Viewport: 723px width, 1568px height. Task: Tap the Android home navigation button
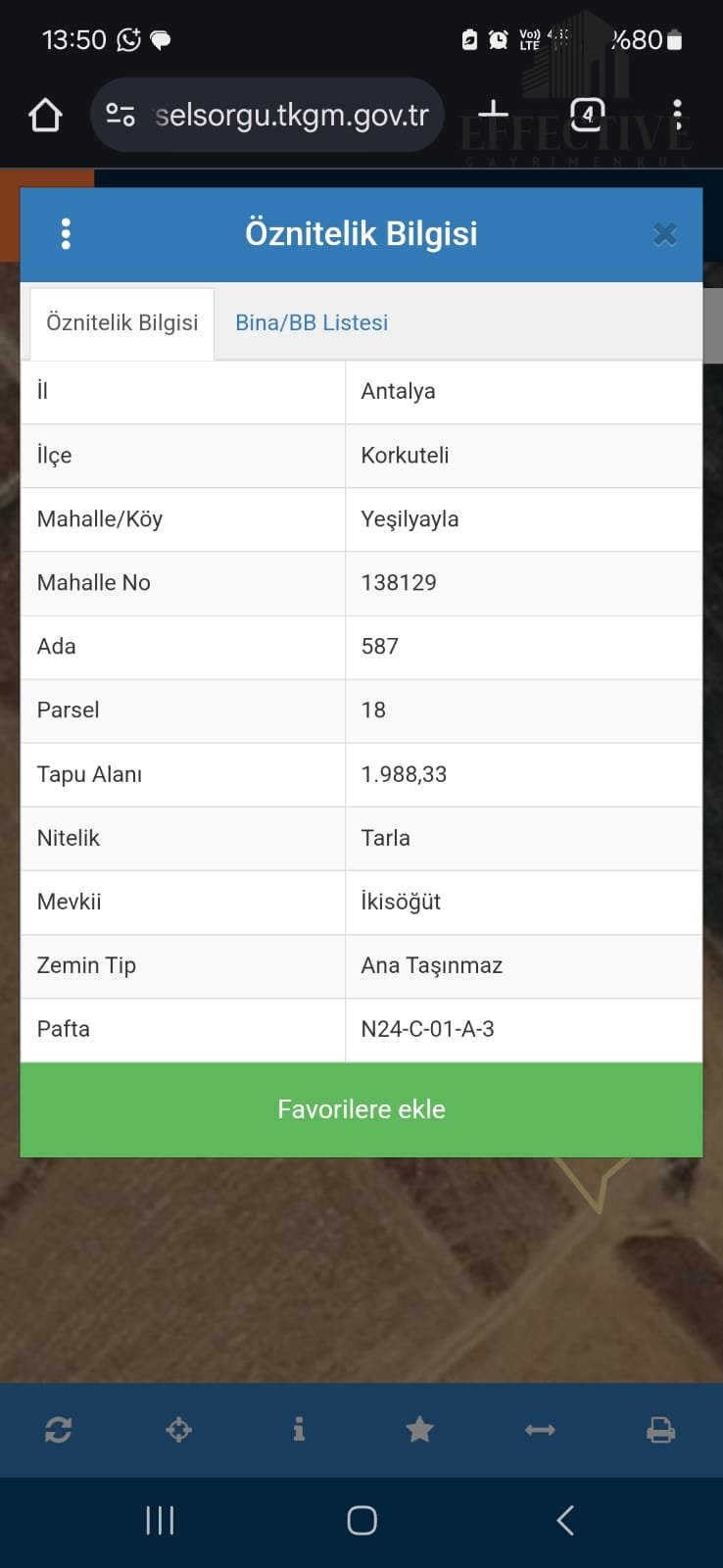[x=361, y=1520]
